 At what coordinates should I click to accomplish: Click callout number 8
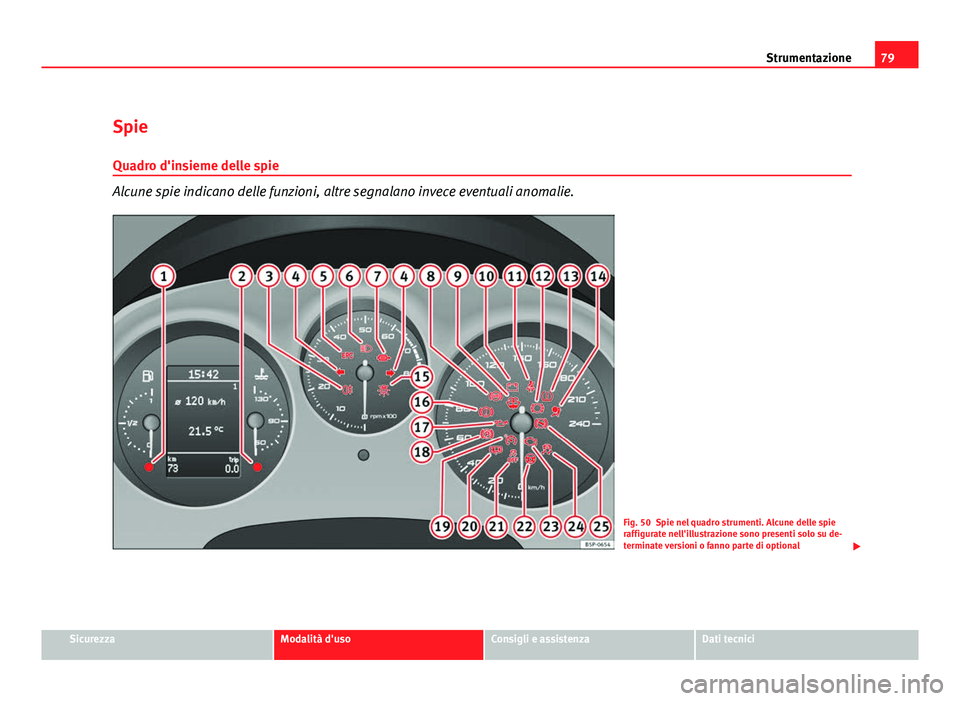tap(430, 276)
